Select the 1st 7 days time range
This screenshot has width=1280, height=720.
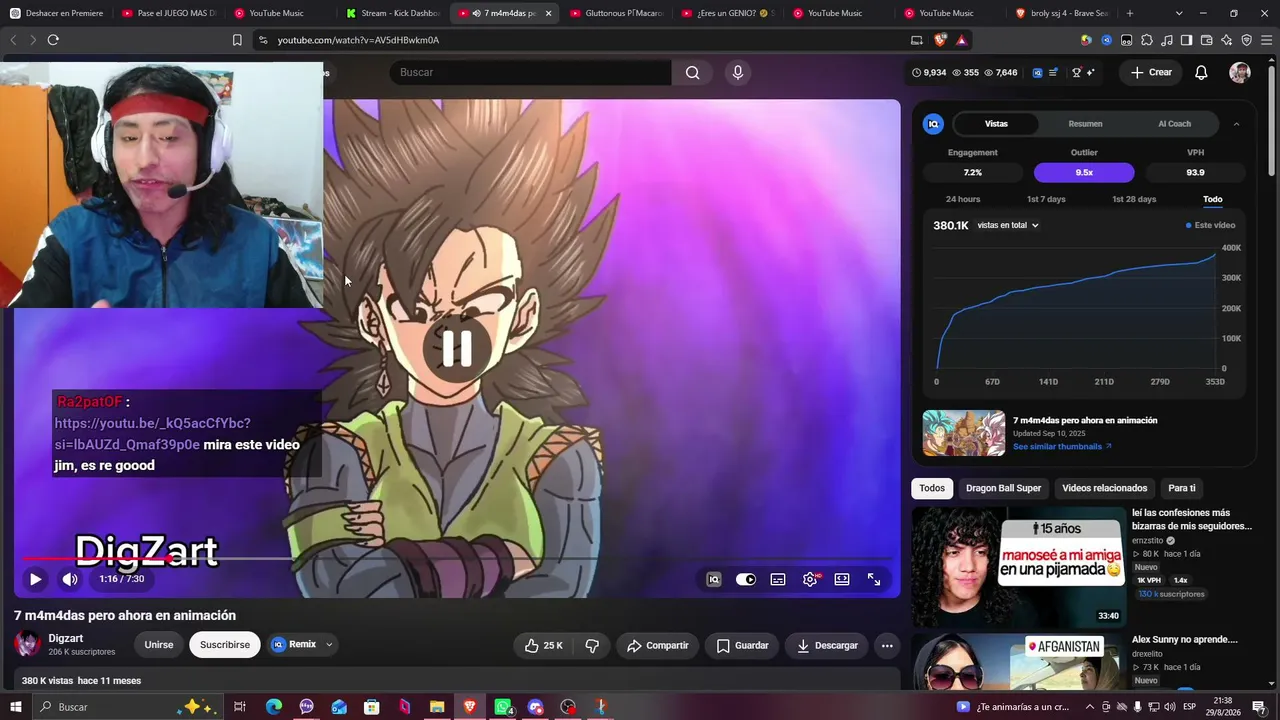point(1046,199)
